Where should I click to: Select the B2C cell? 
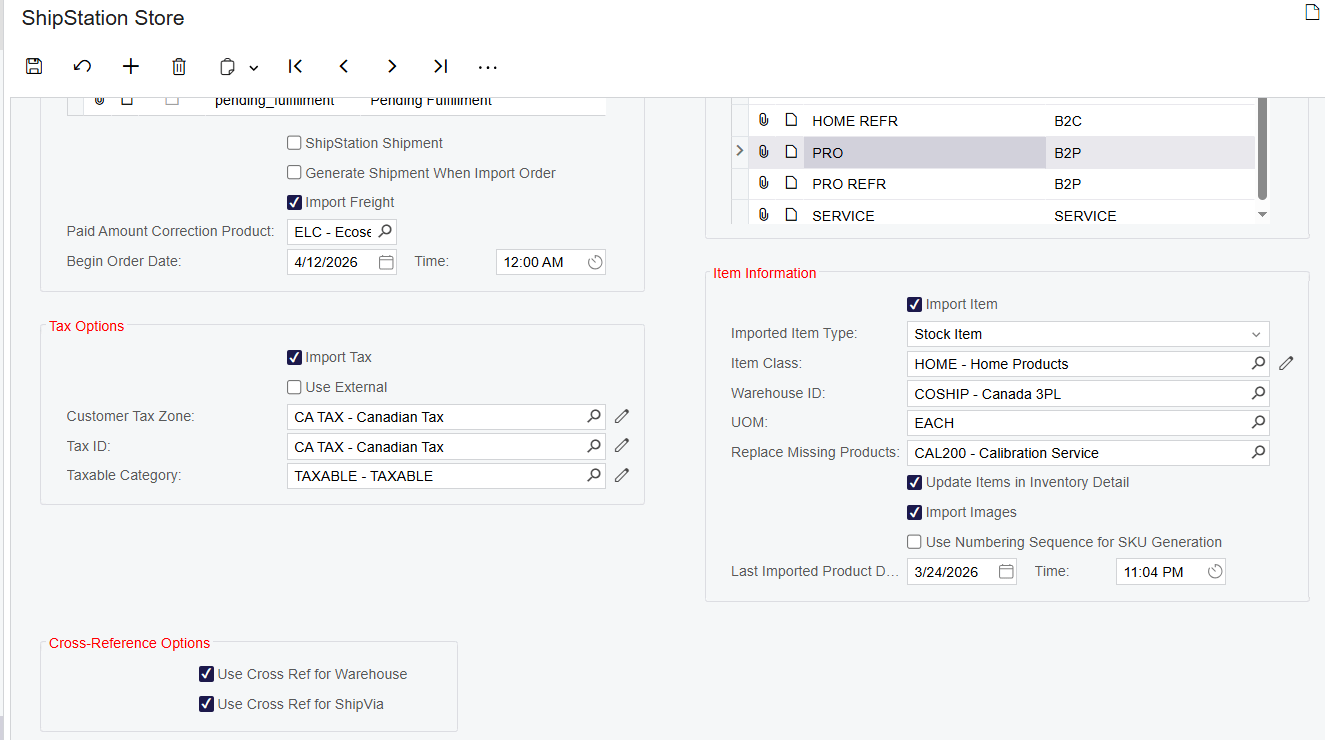pyautogui.click(x=1150, y=121)
